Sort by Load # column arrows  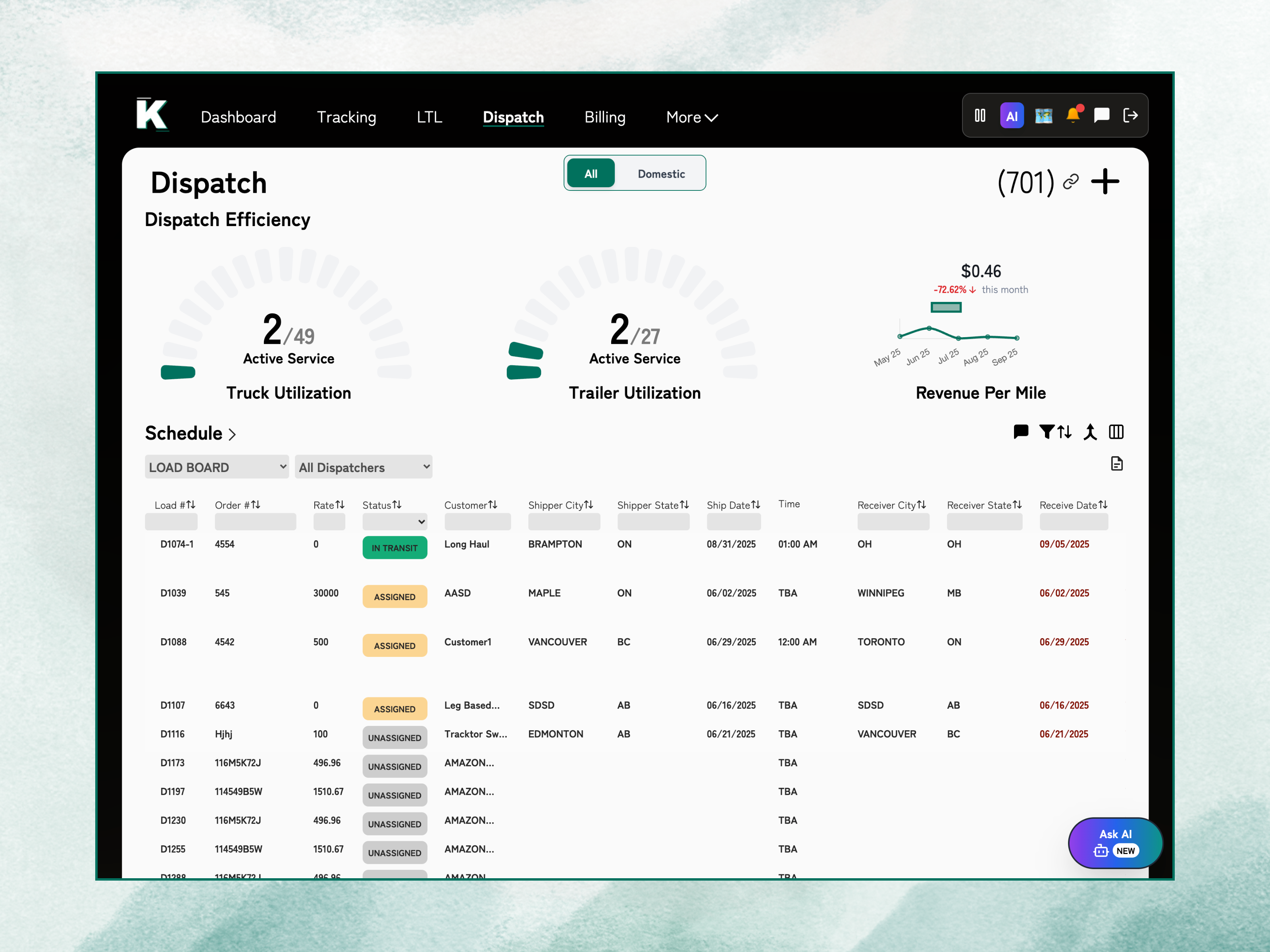pyautogui.click(x=190, y=505)
